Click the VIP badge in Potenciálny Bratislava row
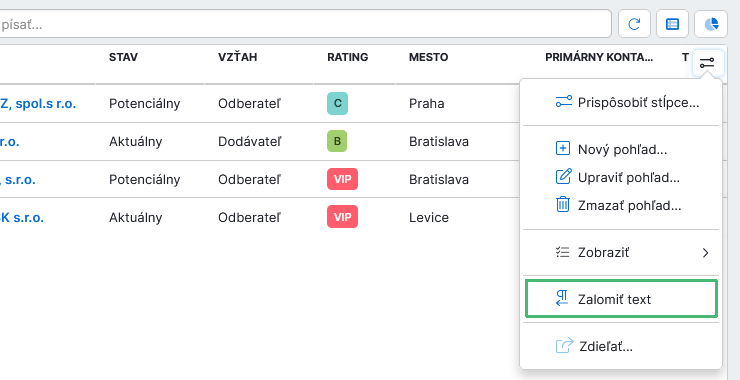740x380 pixels. pyautogui.click(x=343, y=179)
